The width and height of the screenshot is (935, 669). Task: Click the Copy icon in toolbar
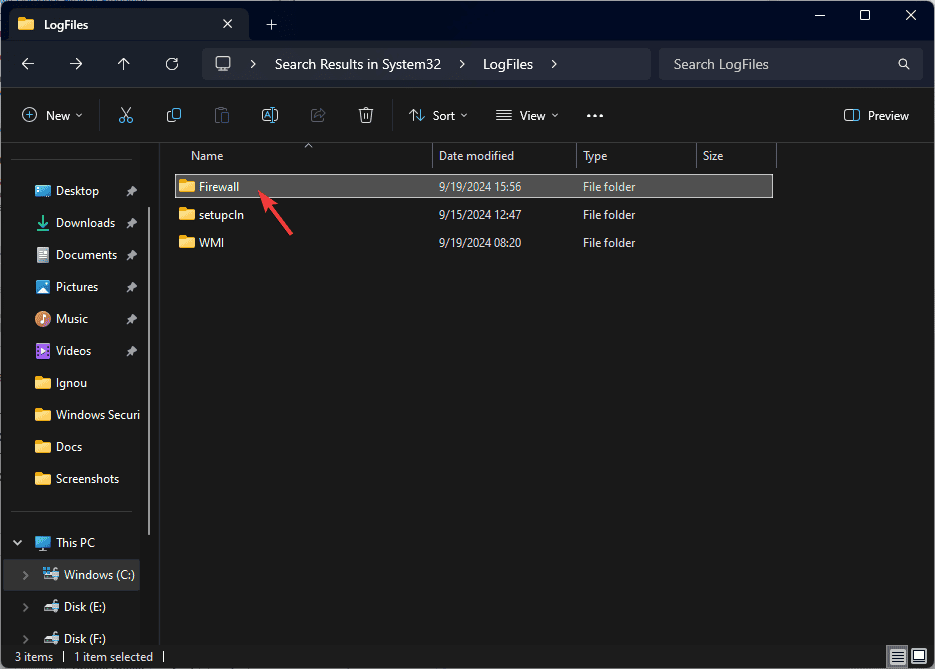tap(174, 116)
